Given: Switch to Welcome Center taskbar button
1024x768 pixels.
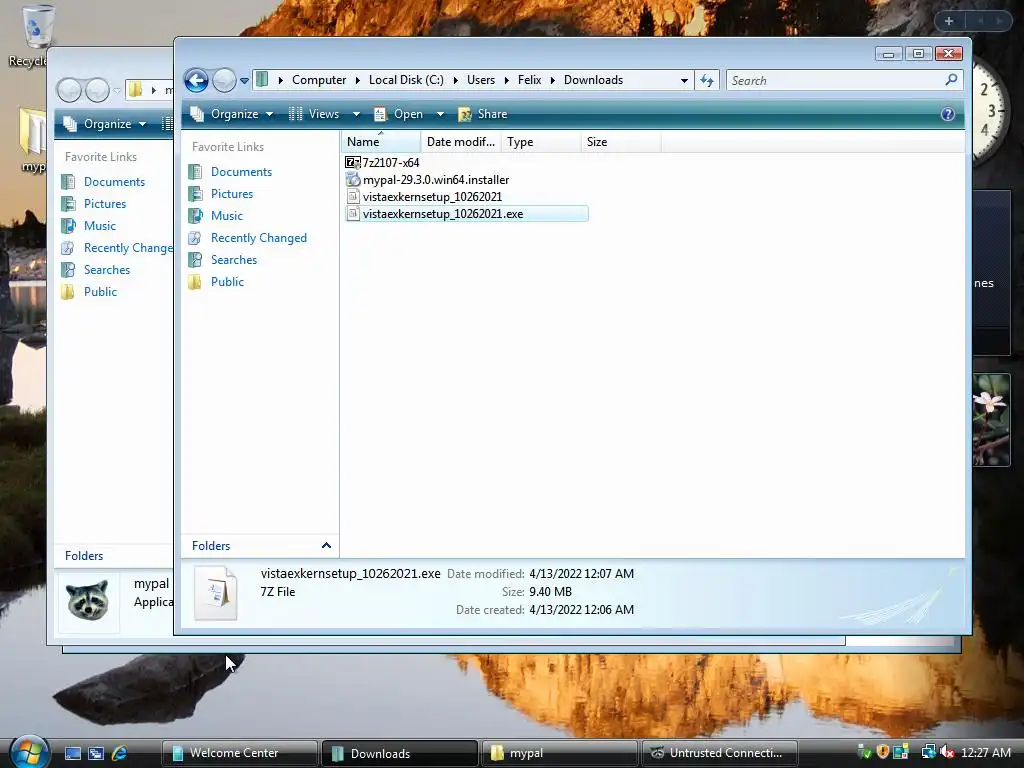Looking at the screenshot, I should click(239, 753).
